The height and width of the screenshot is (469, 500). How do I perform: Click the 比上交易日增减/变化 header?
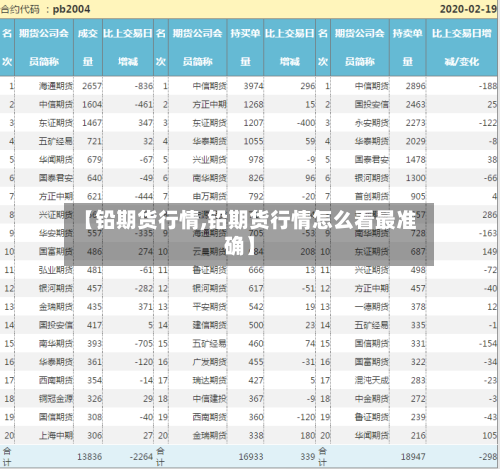point(462,47)
